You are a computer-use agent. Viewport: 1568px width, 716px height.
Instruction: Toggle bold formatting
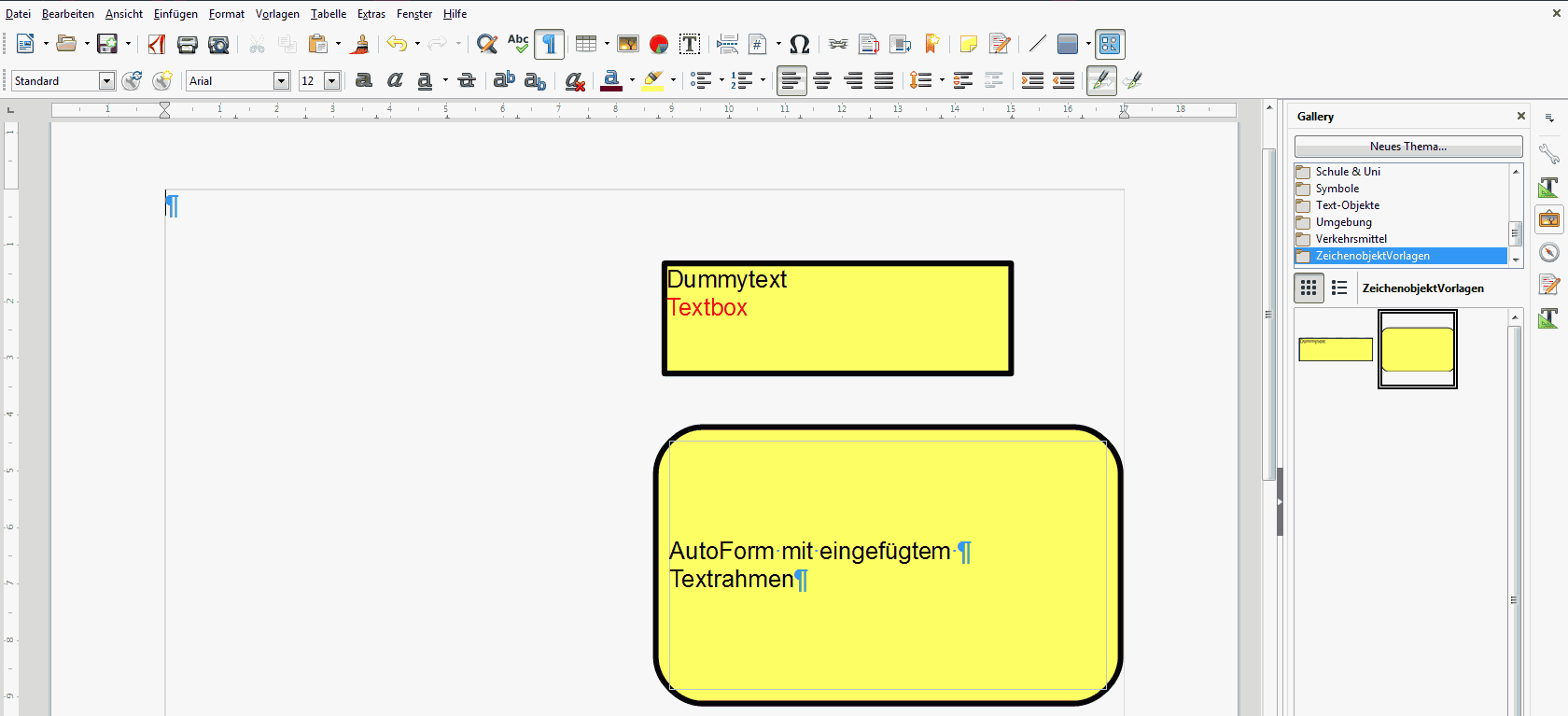[364, 81]
